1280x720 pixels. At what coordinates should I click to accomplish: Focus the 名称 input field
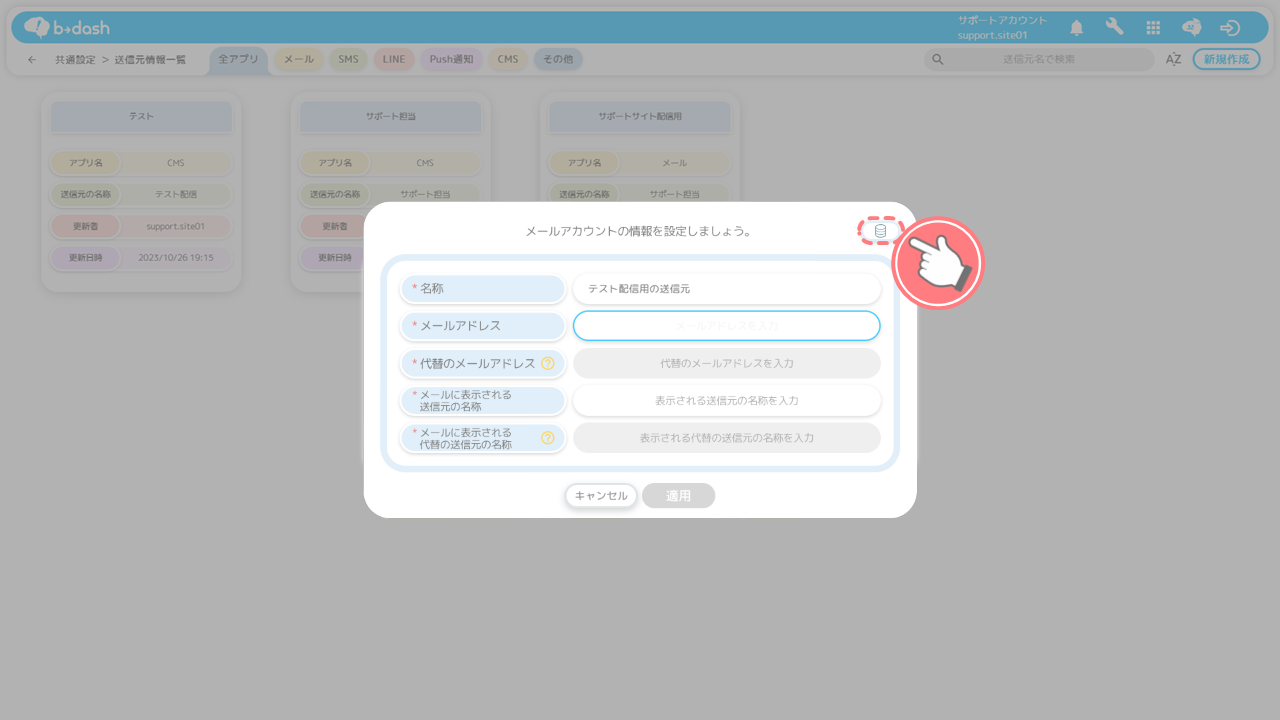tap(727, 288)
